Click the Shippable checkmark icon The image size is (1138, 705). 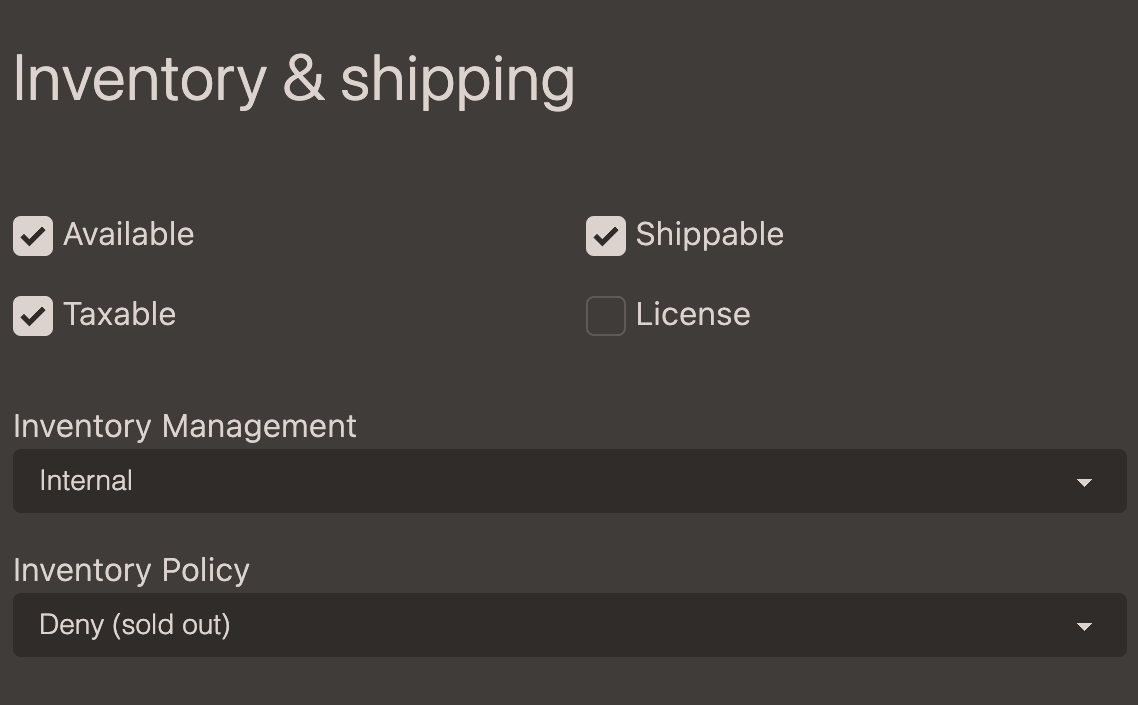tap(606, 235)
